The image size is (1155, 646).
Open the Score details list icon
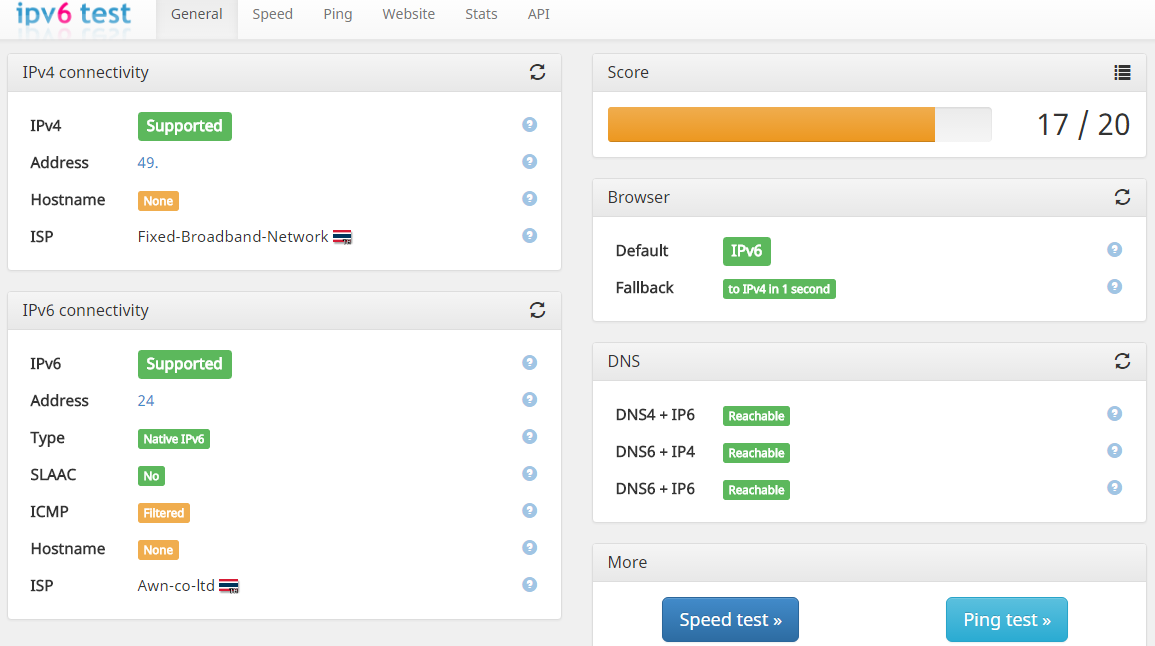pos(1122,72)
